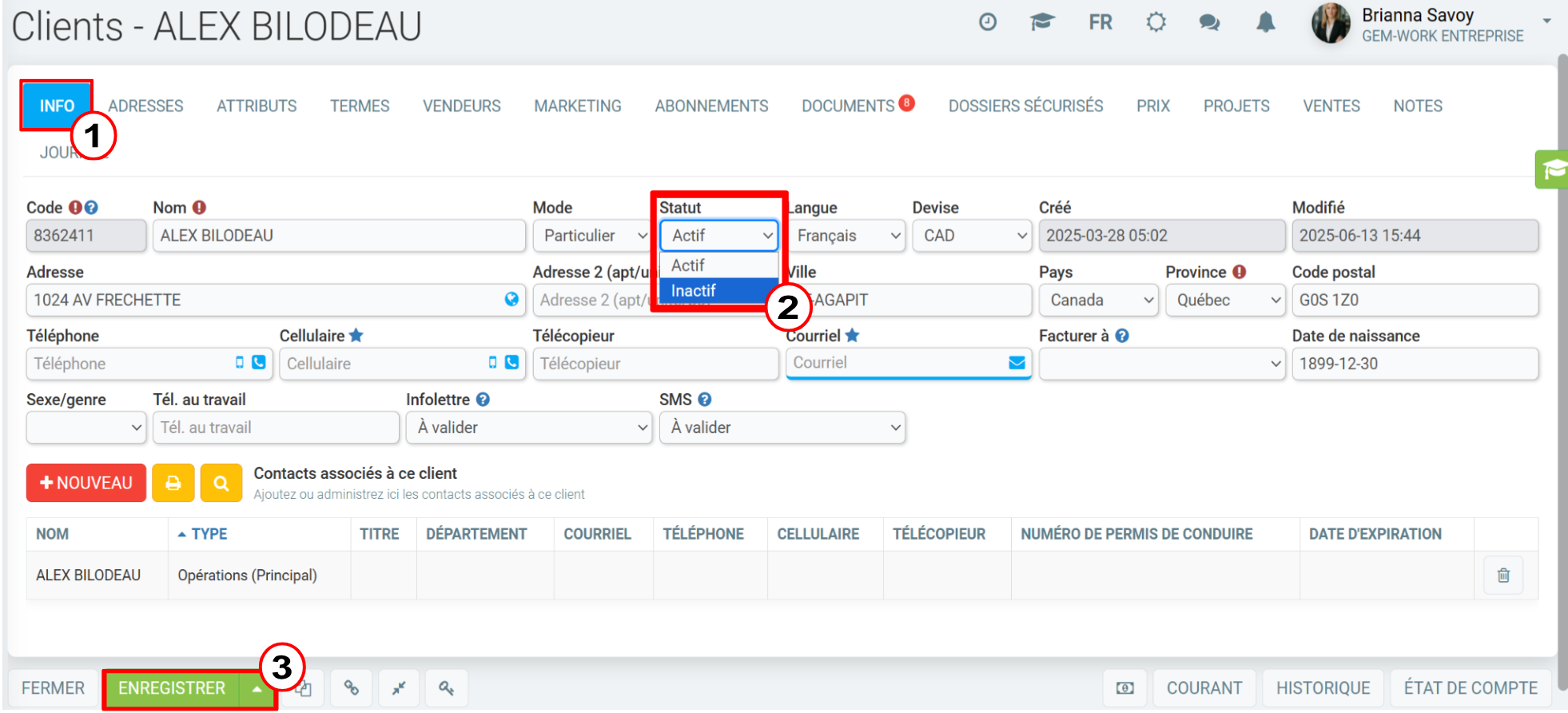Click the call phone icon in Cellulaire field
Viewport: 1568px width, 713px height.
(512, 362)
